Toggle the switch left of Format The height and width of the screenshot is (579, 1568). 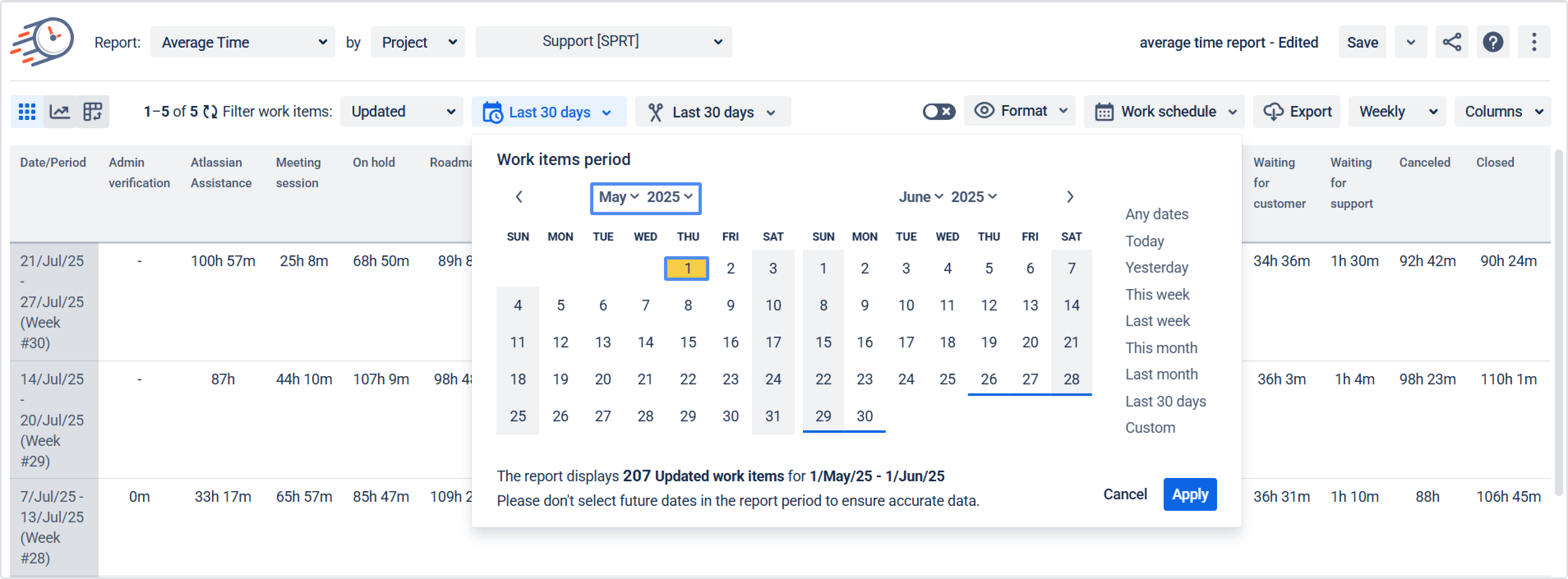tap(938, 112)
